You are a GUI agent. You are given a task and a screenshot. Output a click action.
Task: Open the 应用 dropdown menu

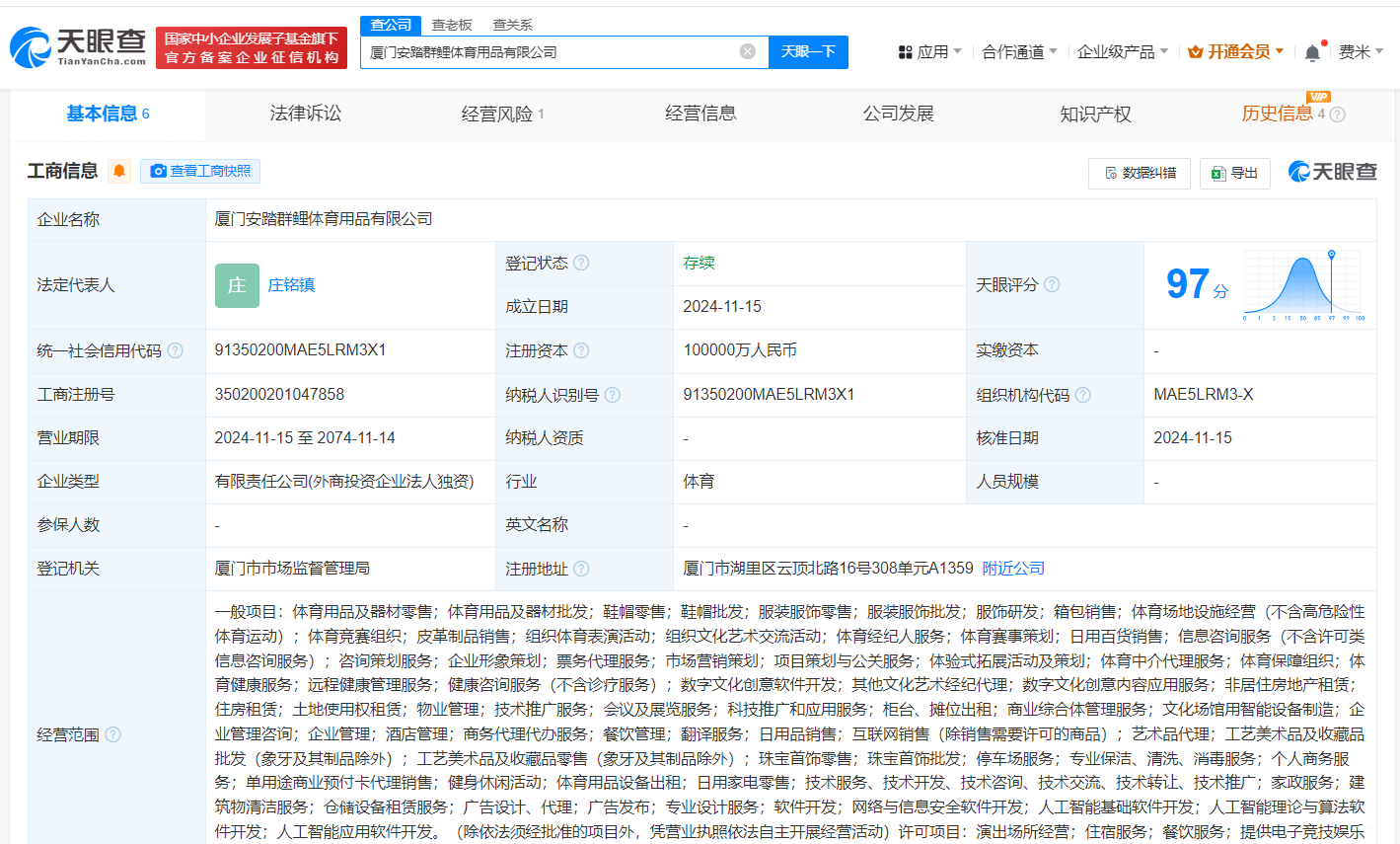pos(929,51)
